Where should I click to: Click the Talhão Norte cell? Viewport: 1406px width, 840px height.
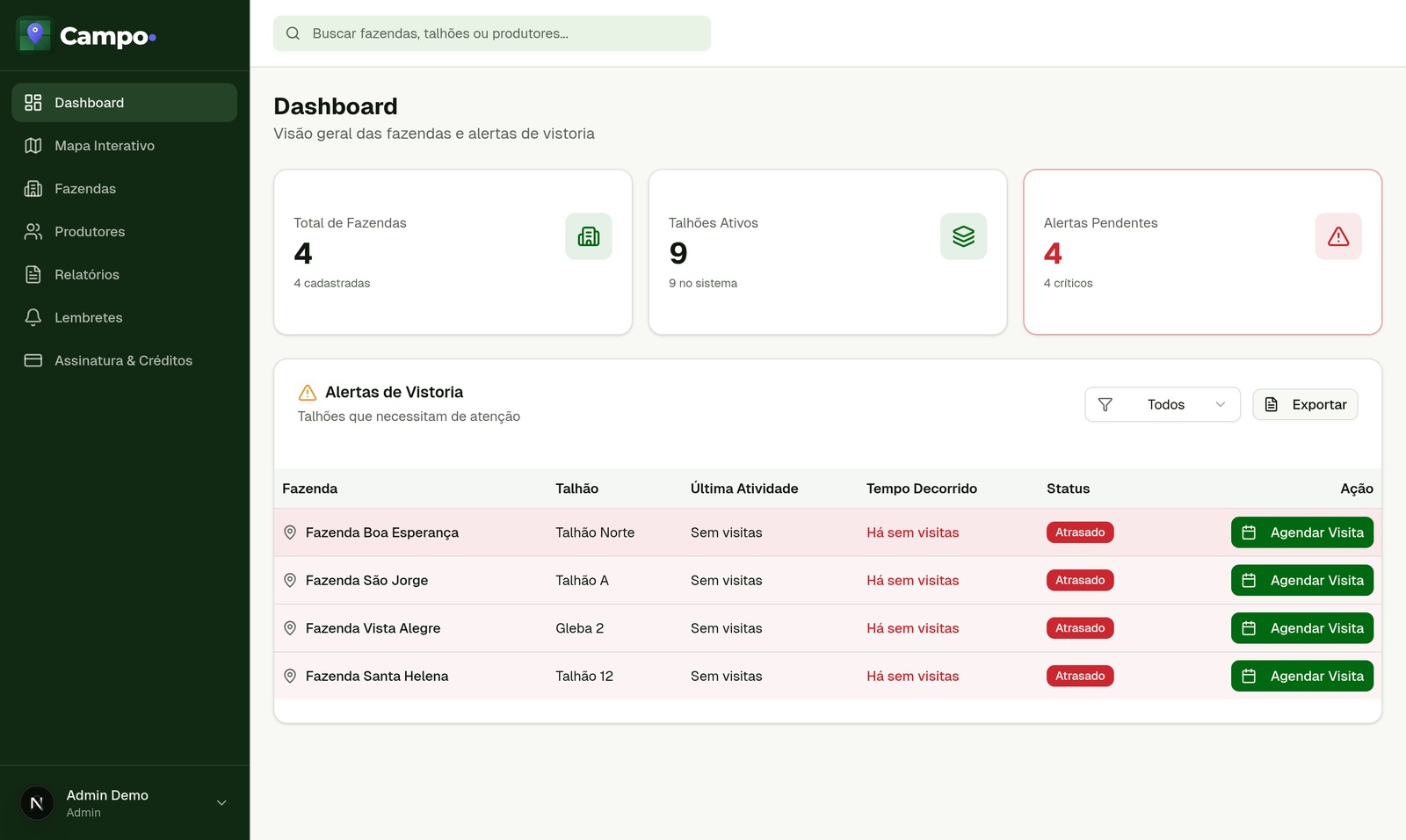click(595, 532)
